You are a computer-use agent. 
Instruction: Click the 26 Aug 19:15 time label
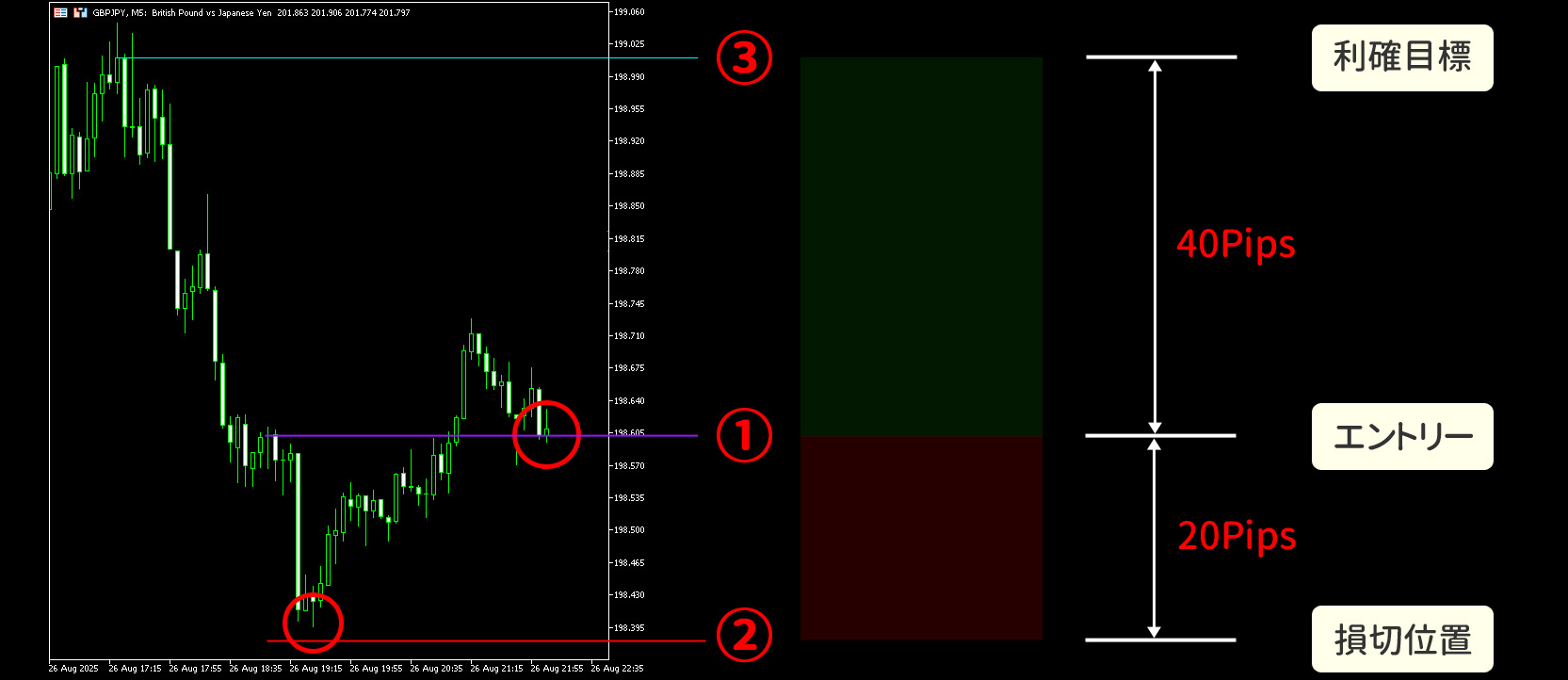(315, 669)
